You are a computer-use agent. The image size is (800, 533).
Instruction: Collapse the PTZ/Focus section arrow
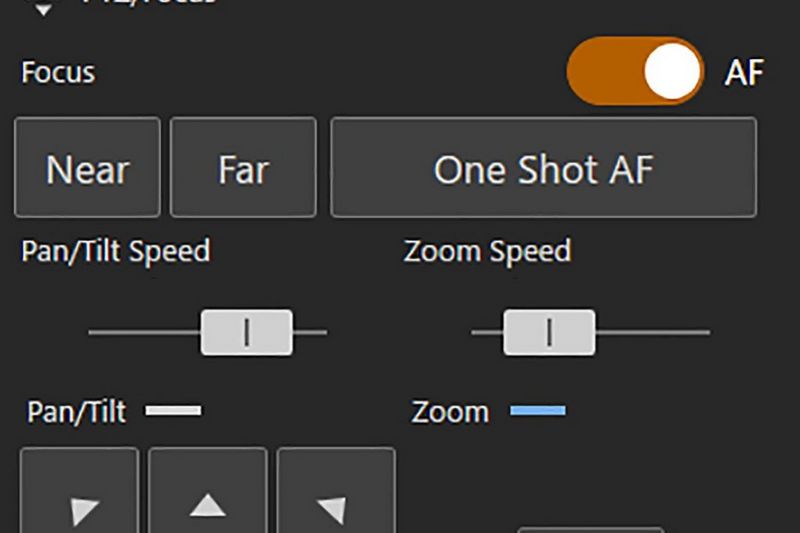44,8
